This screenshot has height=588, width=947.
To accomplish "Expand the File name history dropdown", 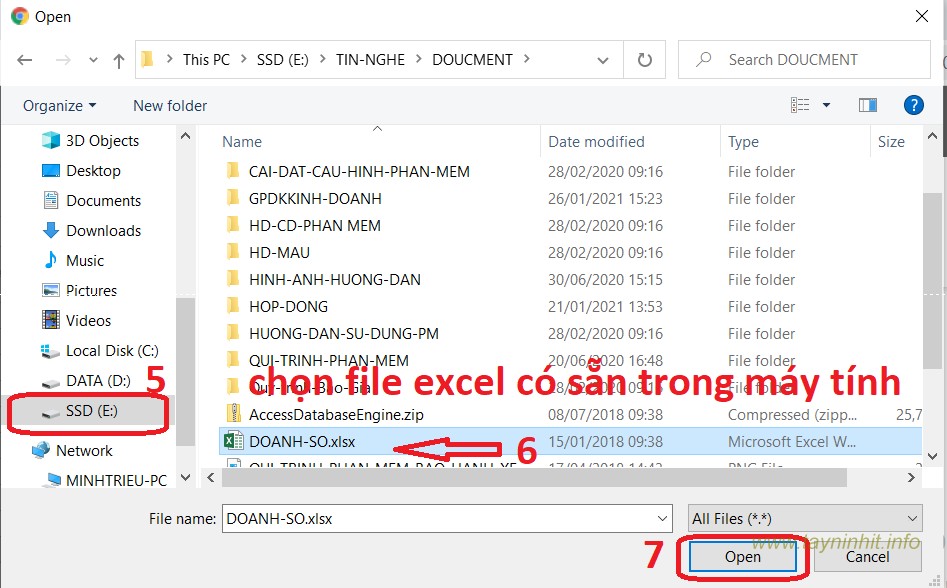I will tap(662, 518).
